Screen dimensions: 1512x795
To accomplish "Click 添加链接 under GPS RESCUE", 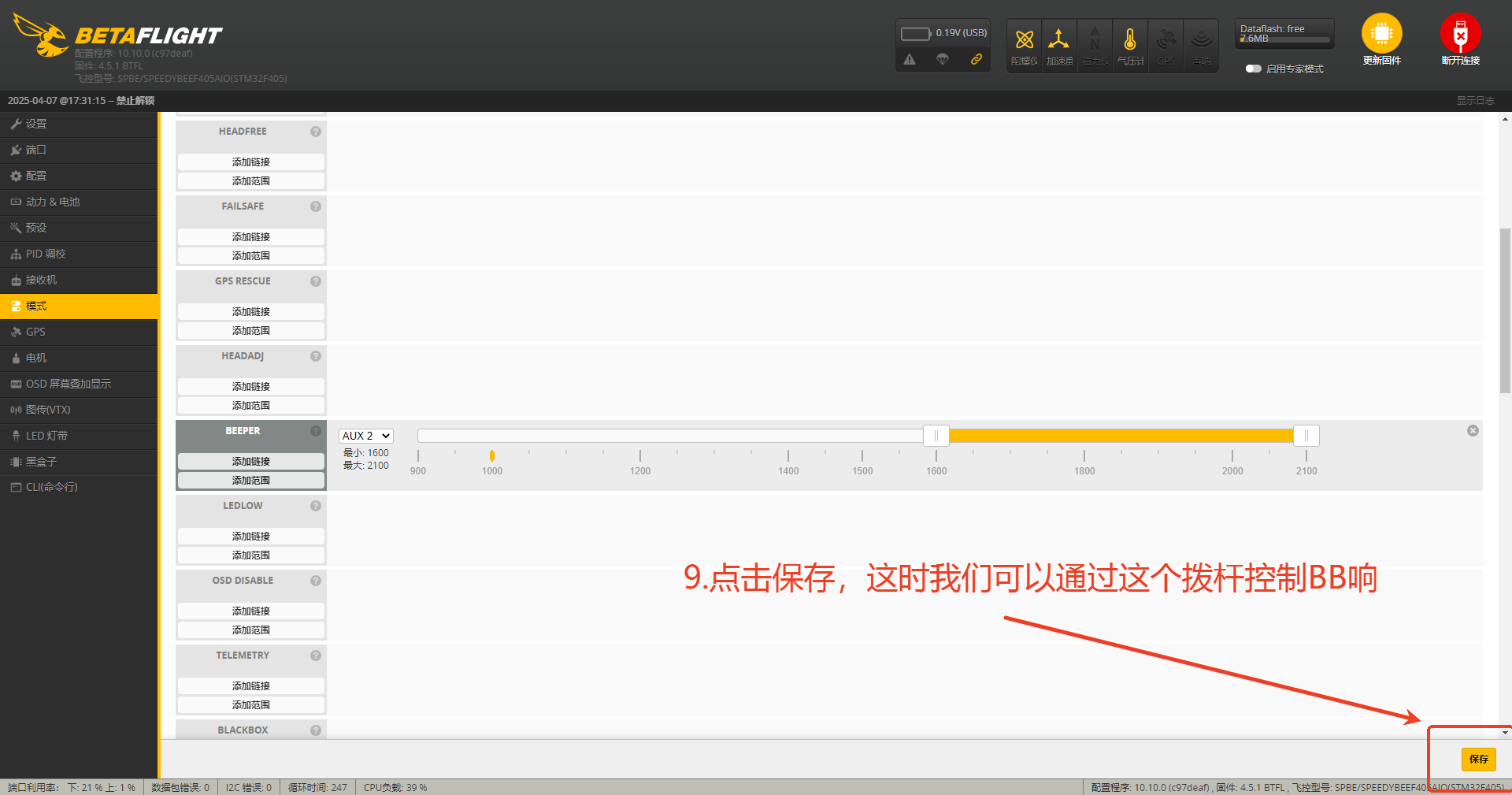I will coord(251,312).
